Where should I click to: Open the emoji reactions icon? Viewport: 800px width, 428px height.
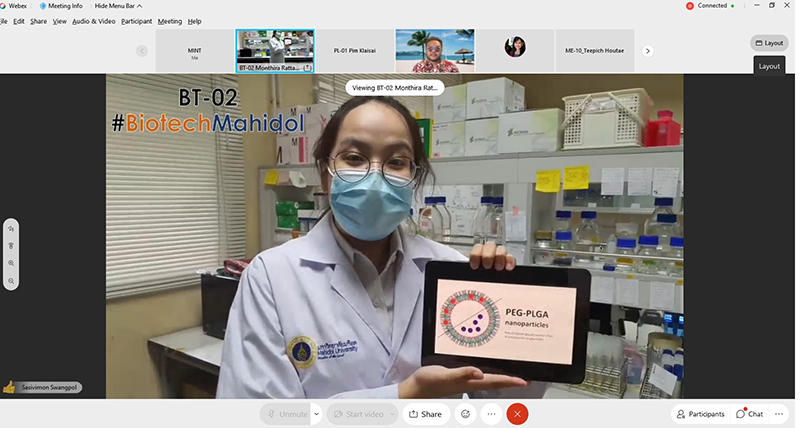[465, 414]
